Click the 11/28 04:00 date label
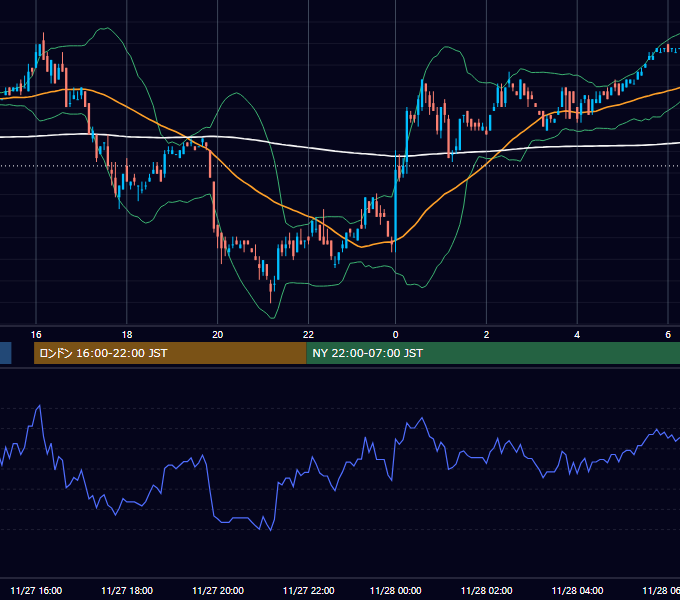This screenshot has width=680, height=600. coord(577,590)
